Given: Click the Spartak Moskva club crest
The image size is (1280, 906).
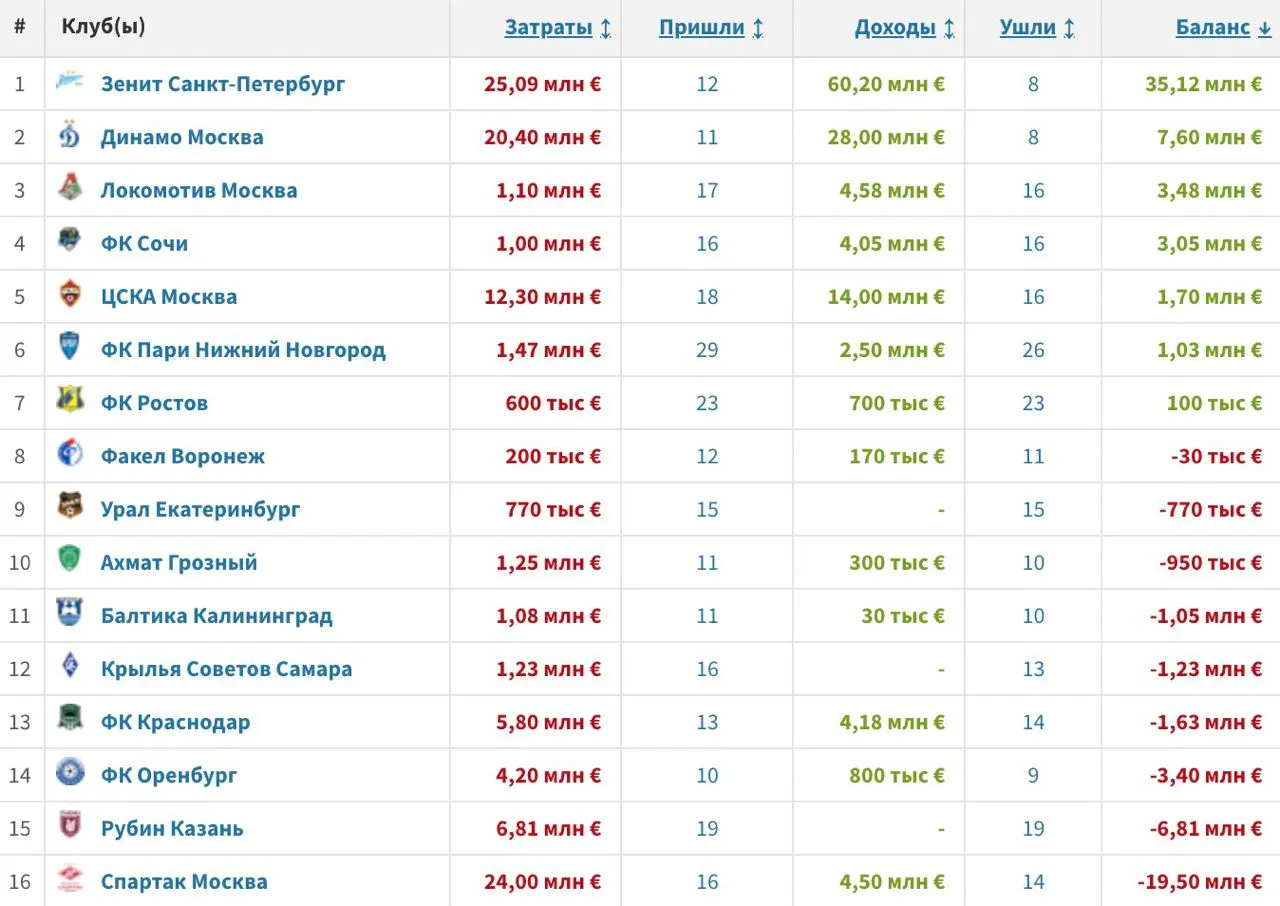Looking at the screenshot, I should (70, 880).
